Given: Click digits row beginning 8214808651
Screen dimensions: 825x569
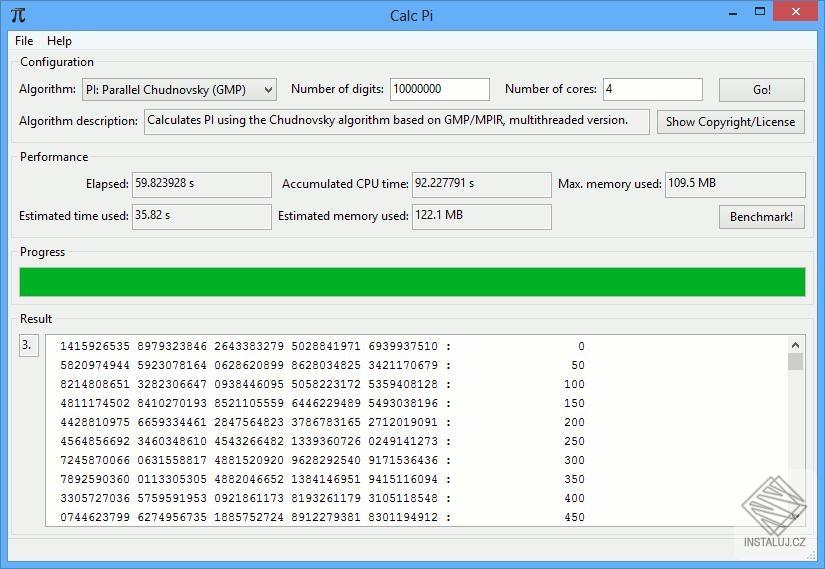Looking at the screenshot, I should pos(322,384).
